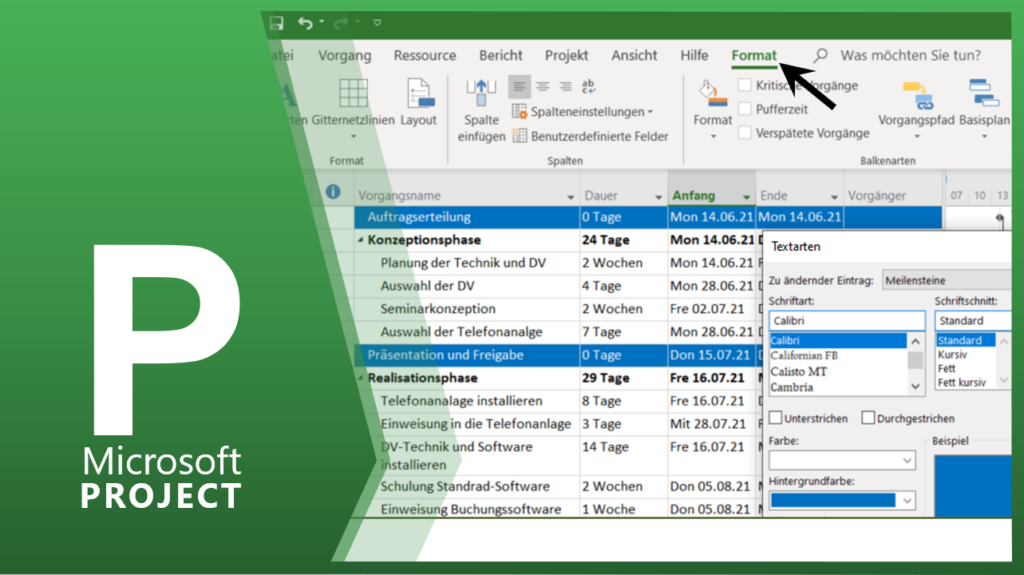
Task: Open the Anfang column filter arrow
Action: click(x=746, y=196)
